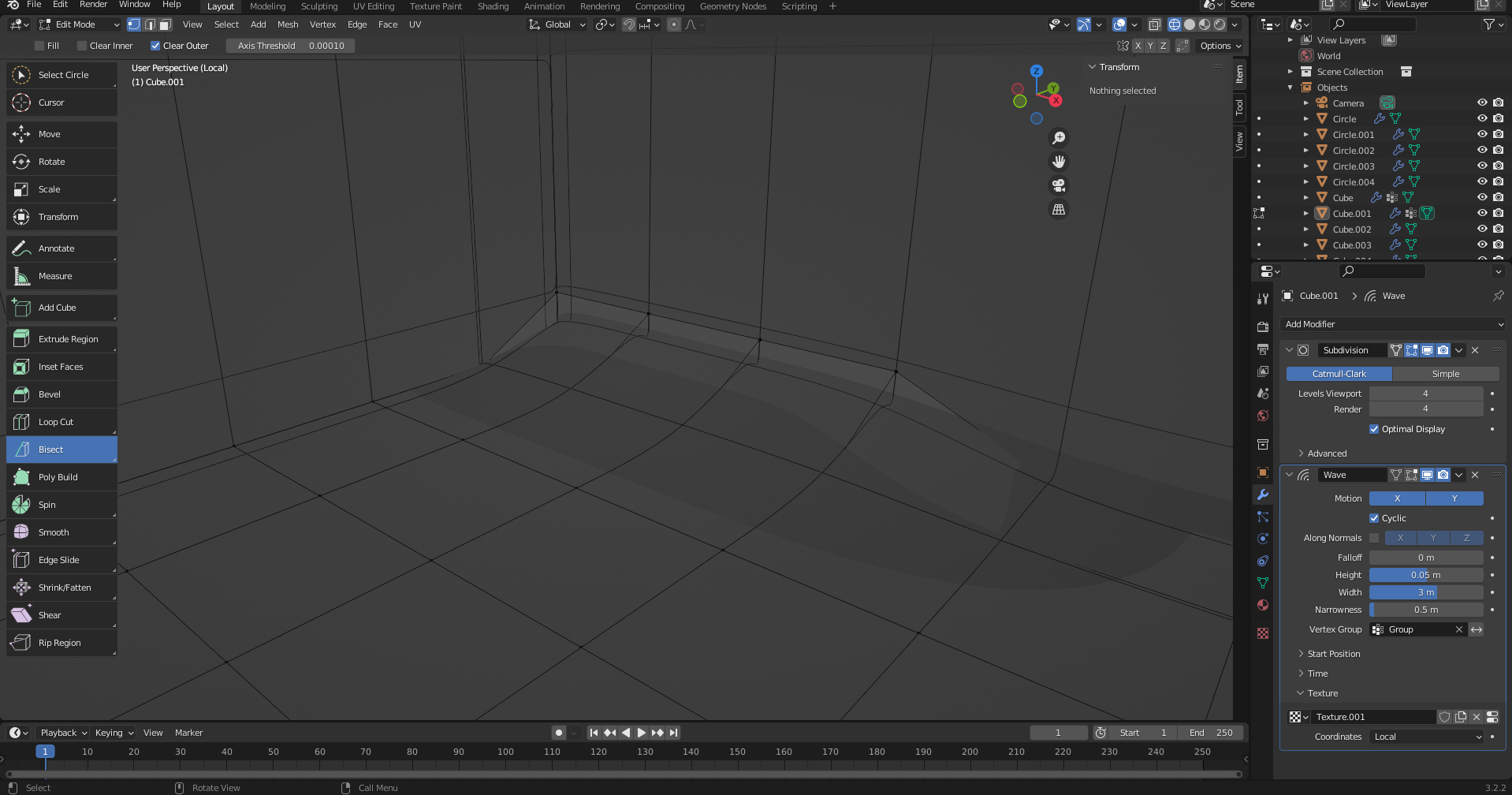Image resolution: width=1512 pixels, height=795 pixels.
Task: Remove the Wave modifier
Action: (x=1475, y=475)
